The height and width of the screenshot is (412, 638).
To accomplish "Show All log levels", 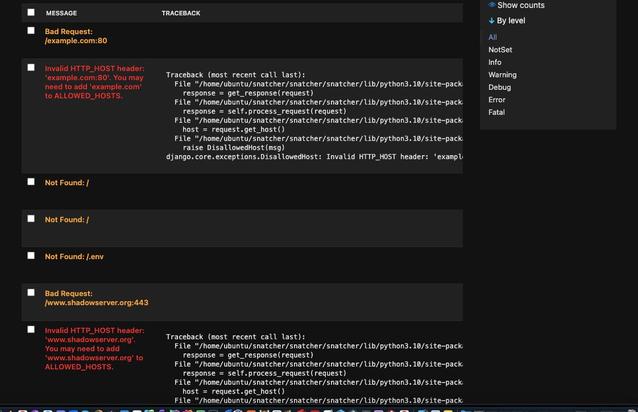I will point(492,37).
